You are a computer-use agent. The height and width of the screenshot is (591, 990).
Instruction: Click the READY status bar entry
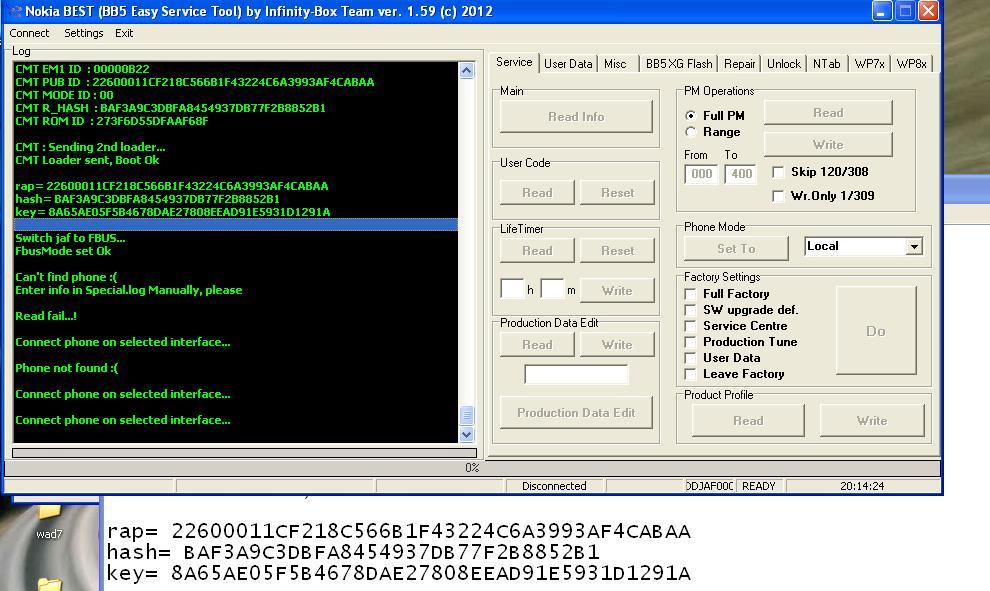click(759, 486)
